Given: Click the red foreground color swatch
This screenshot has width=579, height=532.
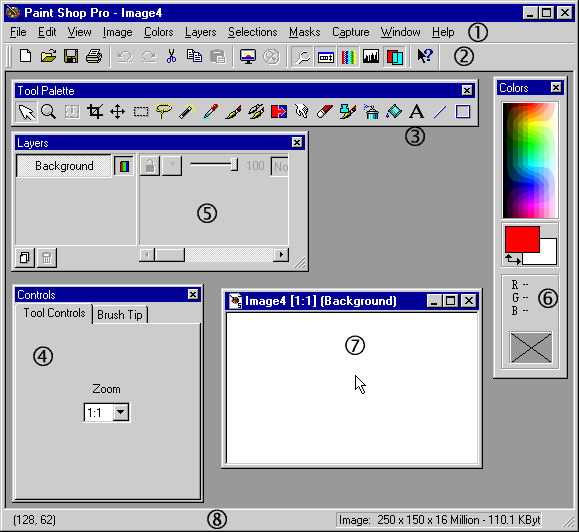Looking at the screenshot, I should tap(522, 240).
